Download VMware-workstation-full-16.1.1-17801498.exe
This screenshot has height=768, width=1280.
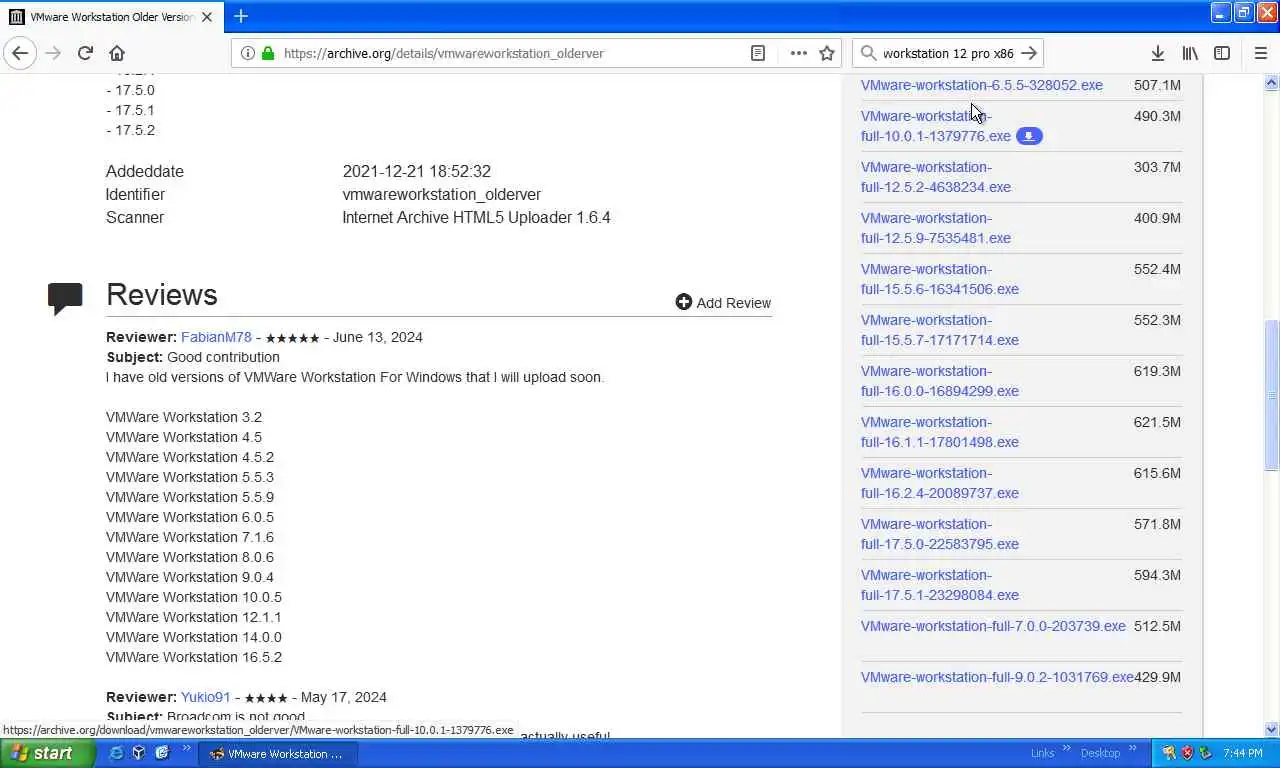940,432
